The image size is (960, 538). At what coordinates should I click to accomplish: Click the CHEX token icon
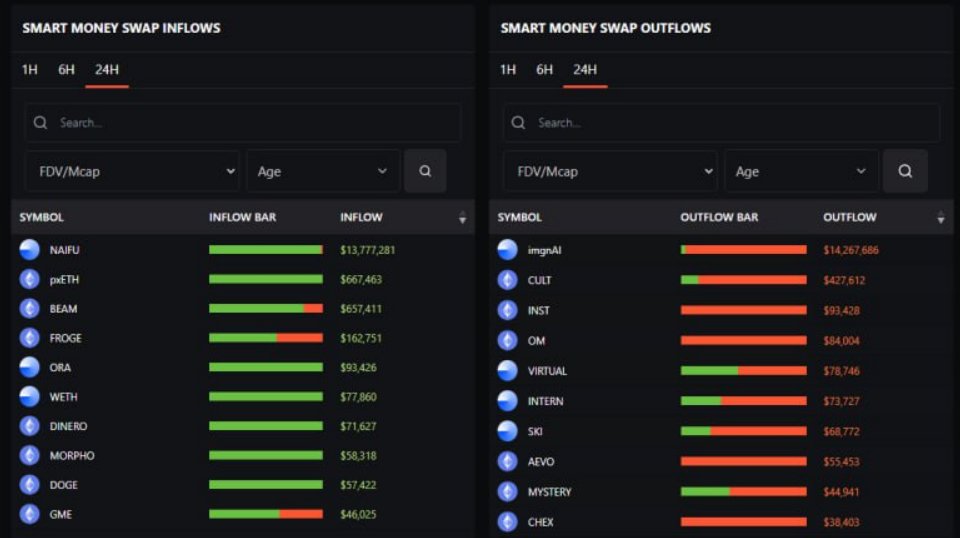coord(508,522)
